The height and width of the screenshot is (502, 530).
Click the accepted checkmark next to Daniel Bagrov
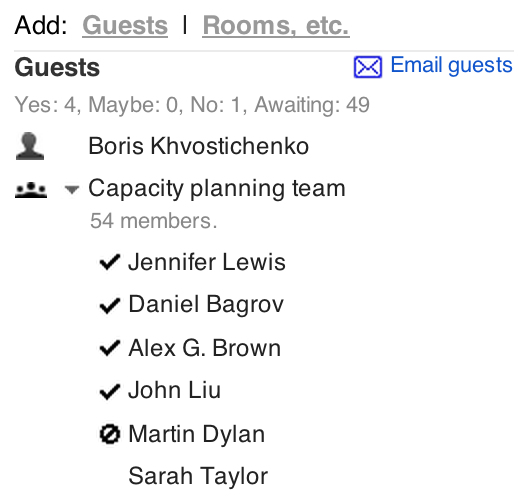[110, 306]
